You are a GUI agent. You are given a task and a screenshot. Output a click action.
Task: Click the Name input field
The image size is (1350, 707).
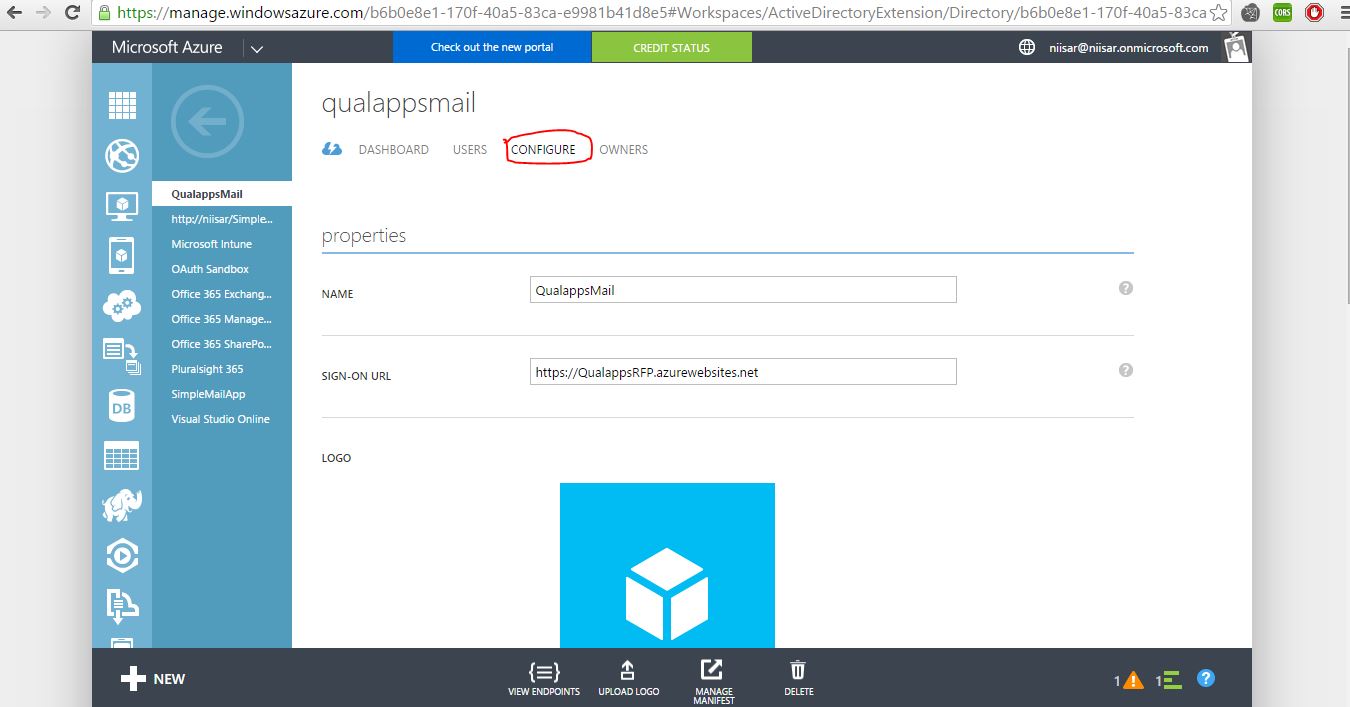[x=743, y=290]
